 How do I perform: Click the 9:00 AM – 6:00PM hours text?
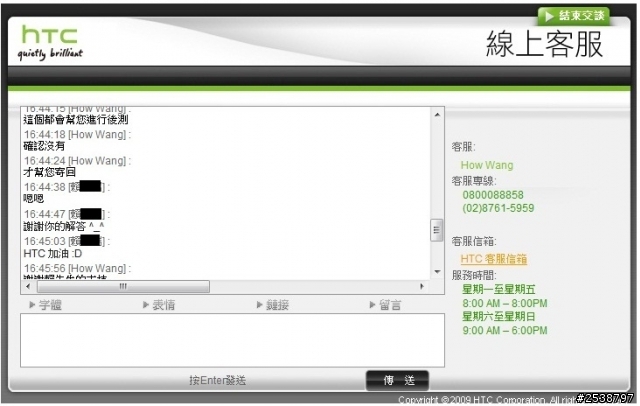coord(504,330)
